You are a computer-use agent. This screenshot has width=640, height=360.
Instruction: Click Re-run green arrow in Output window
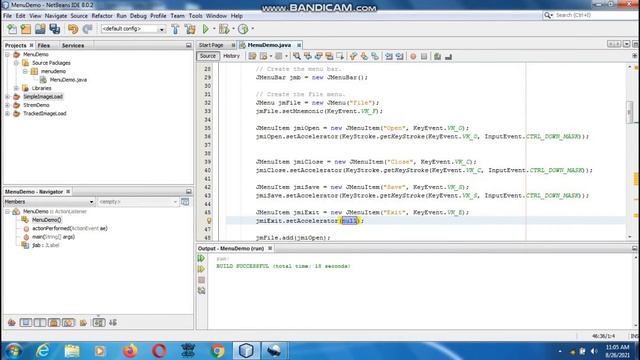click(201, 258)
